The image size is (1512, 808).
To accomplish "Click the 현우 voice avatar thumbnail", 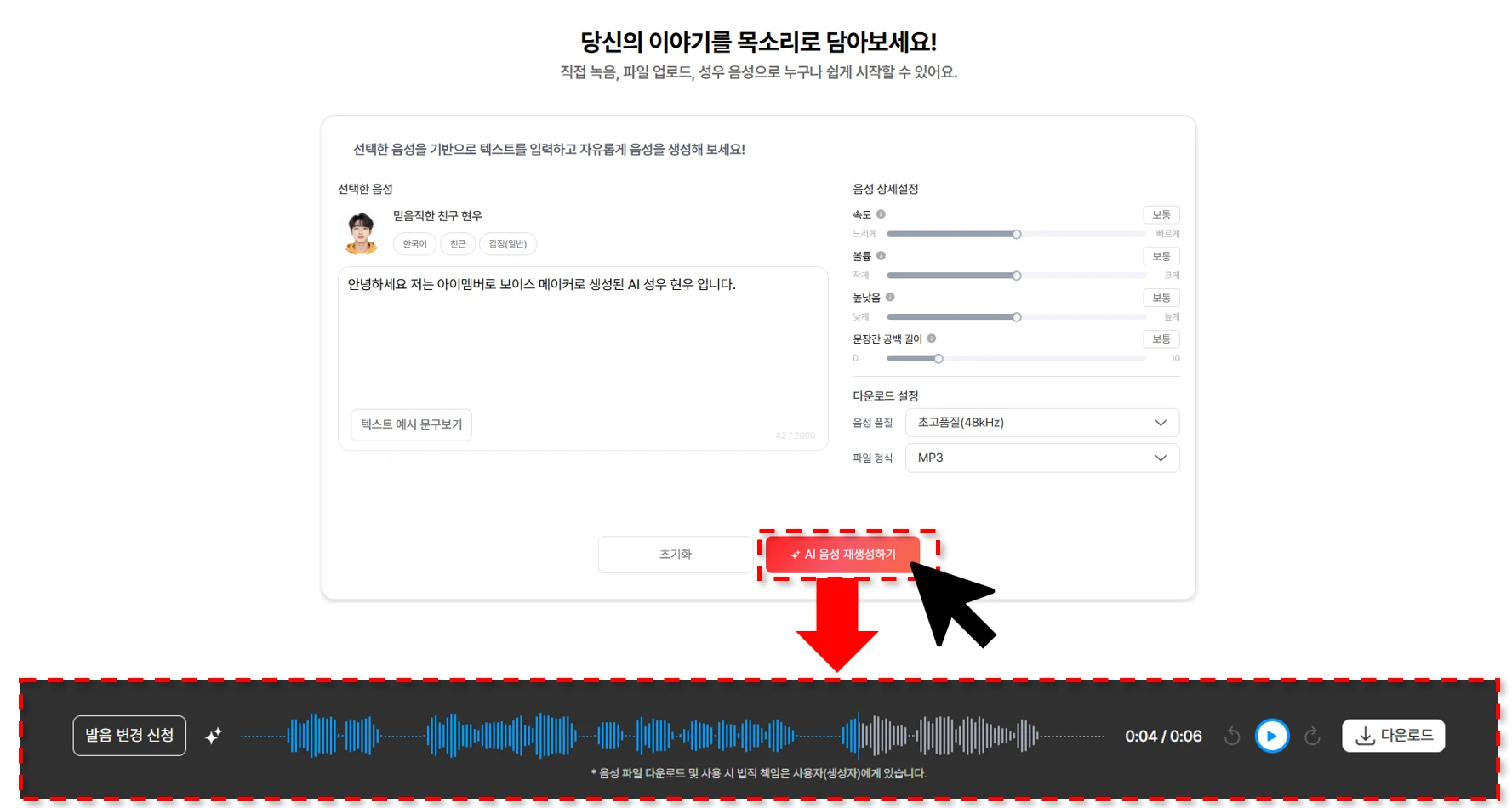I will click(x=362, y=233).
